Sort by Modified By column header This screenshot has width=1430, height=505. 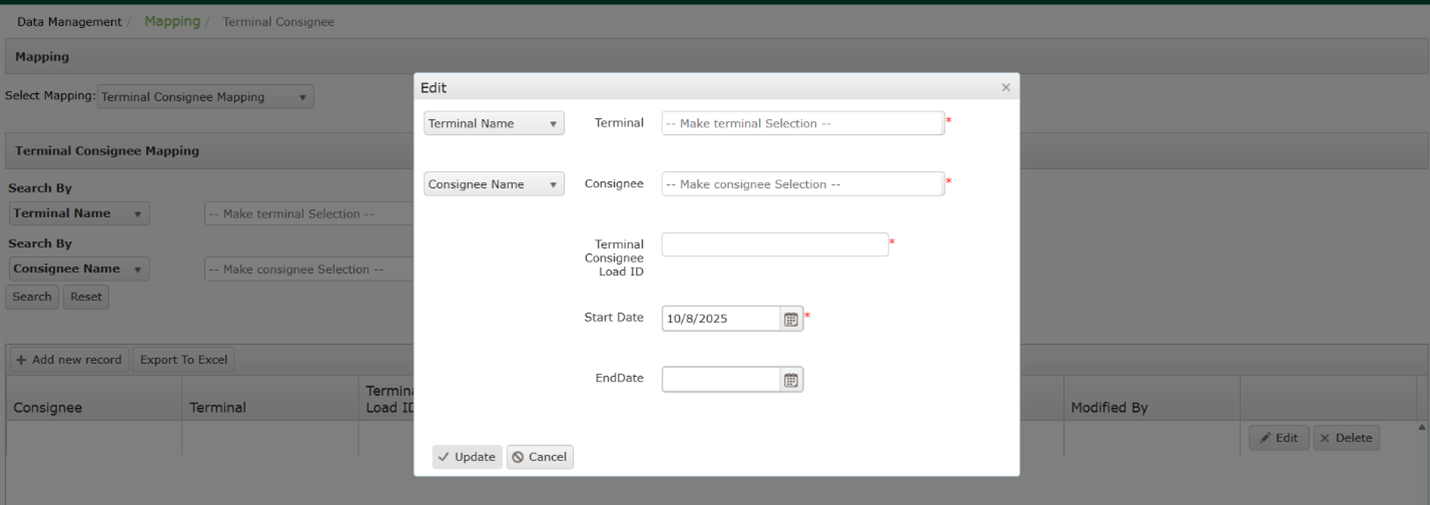[x=1109, y=408]
